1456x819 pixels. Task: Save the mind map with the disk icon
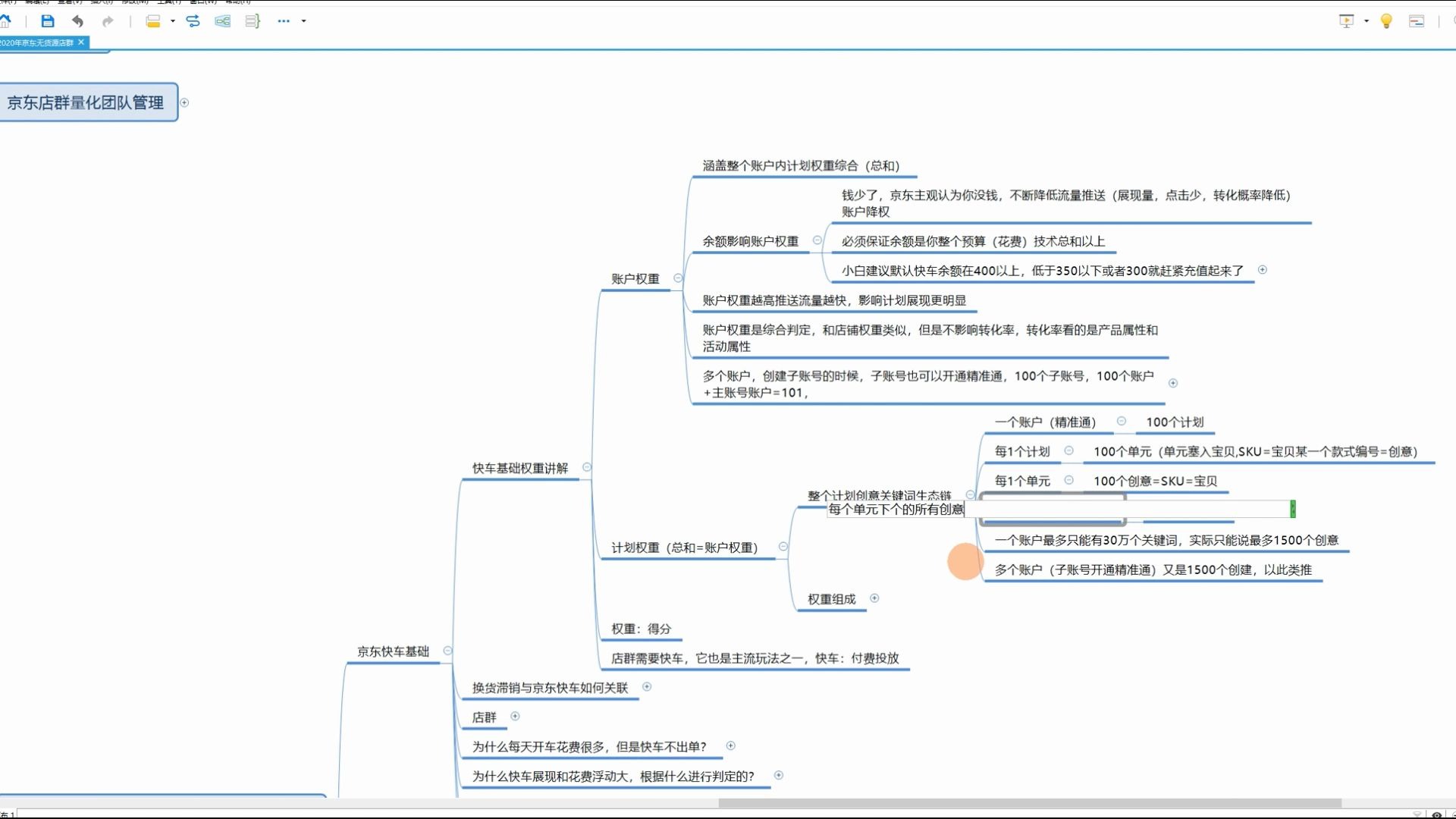coord(47,21)
